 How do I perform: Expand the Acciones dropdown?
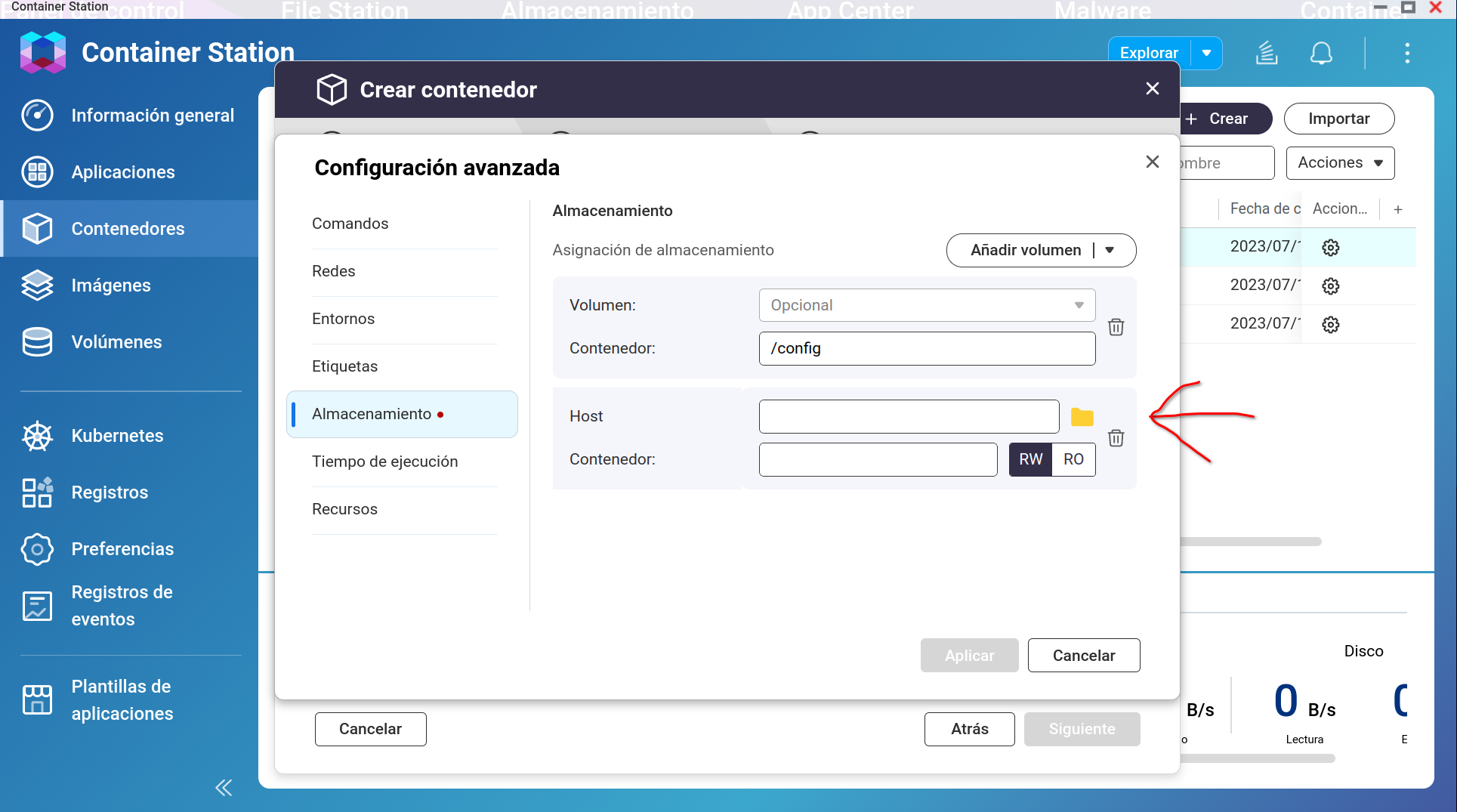(1340, 163)
